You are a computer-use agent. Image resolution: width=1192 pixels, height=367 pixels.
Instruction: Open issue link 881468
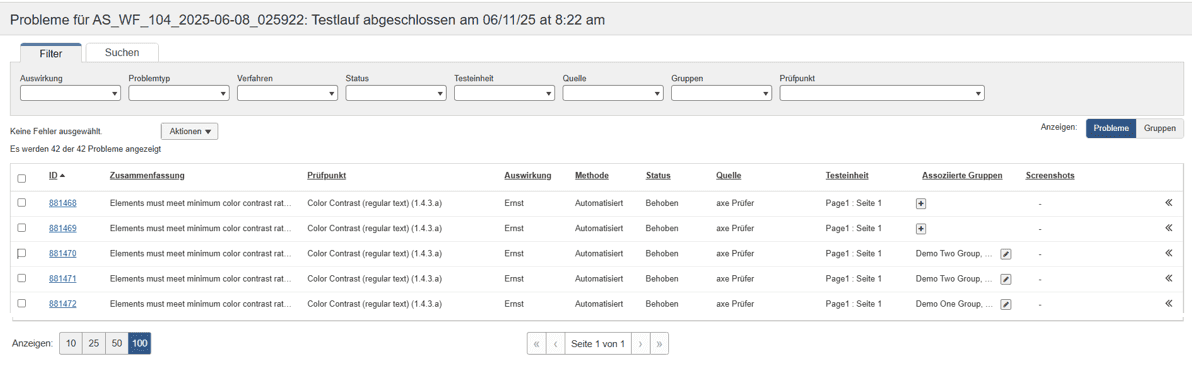click(62, 204)
